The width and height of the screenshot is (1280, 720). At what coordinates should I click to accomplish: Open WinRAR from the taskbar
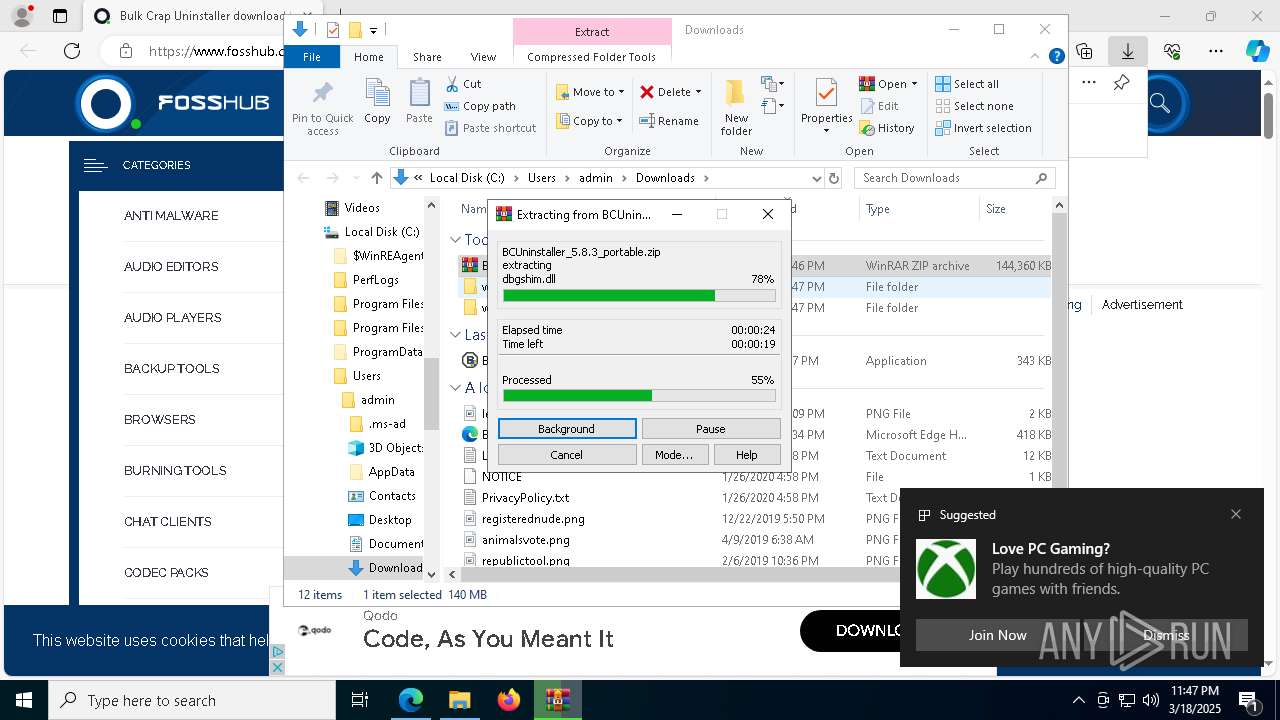(557, 700)
